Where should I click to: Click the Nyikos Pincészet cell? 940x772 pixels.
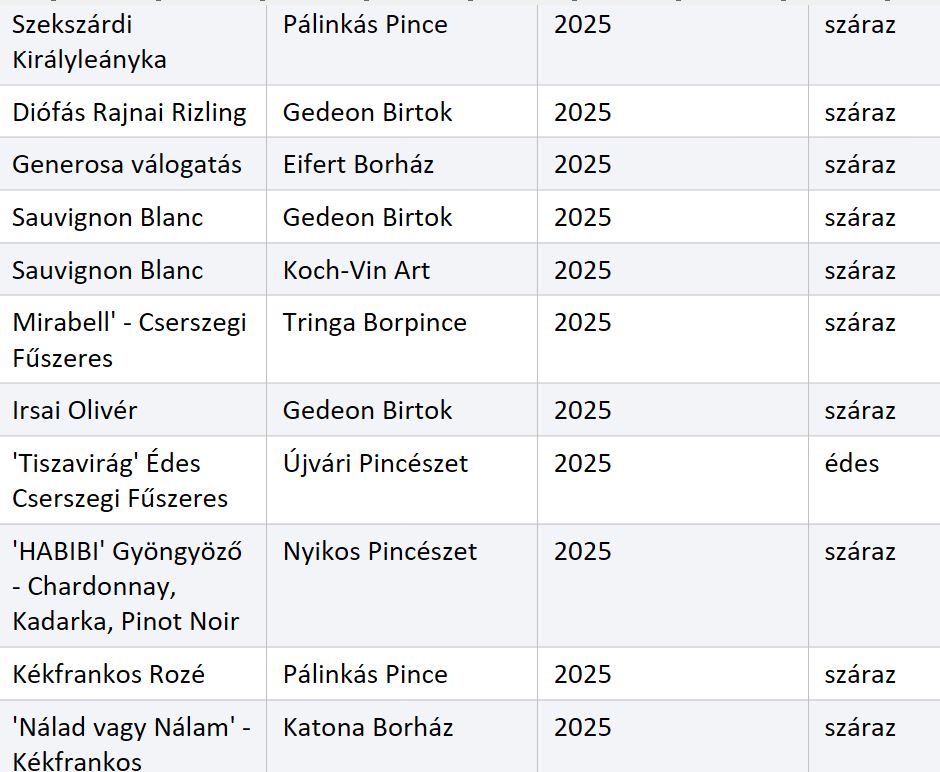coord(402,586)
